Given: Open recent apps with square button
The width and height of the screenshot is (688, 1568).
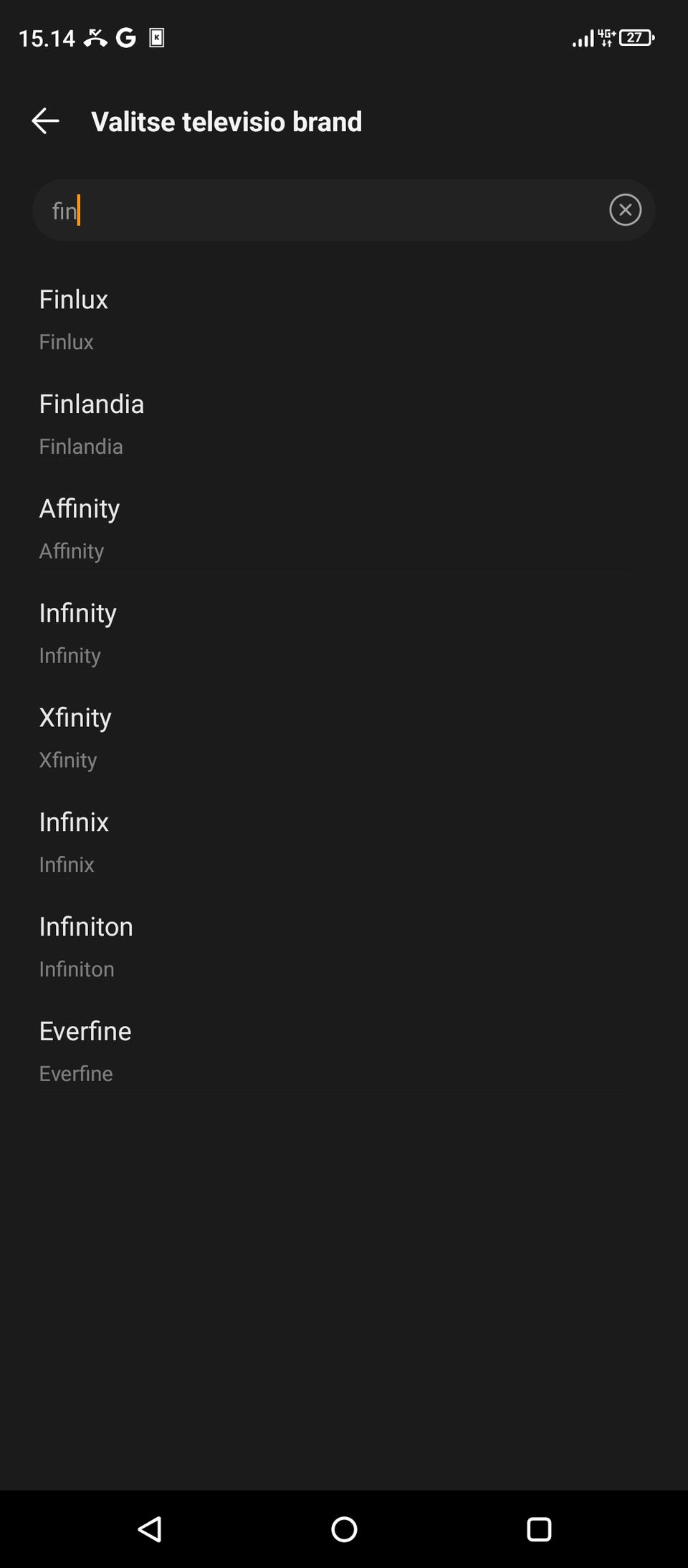Looking at the screenshot, I should click(538, 1529).
